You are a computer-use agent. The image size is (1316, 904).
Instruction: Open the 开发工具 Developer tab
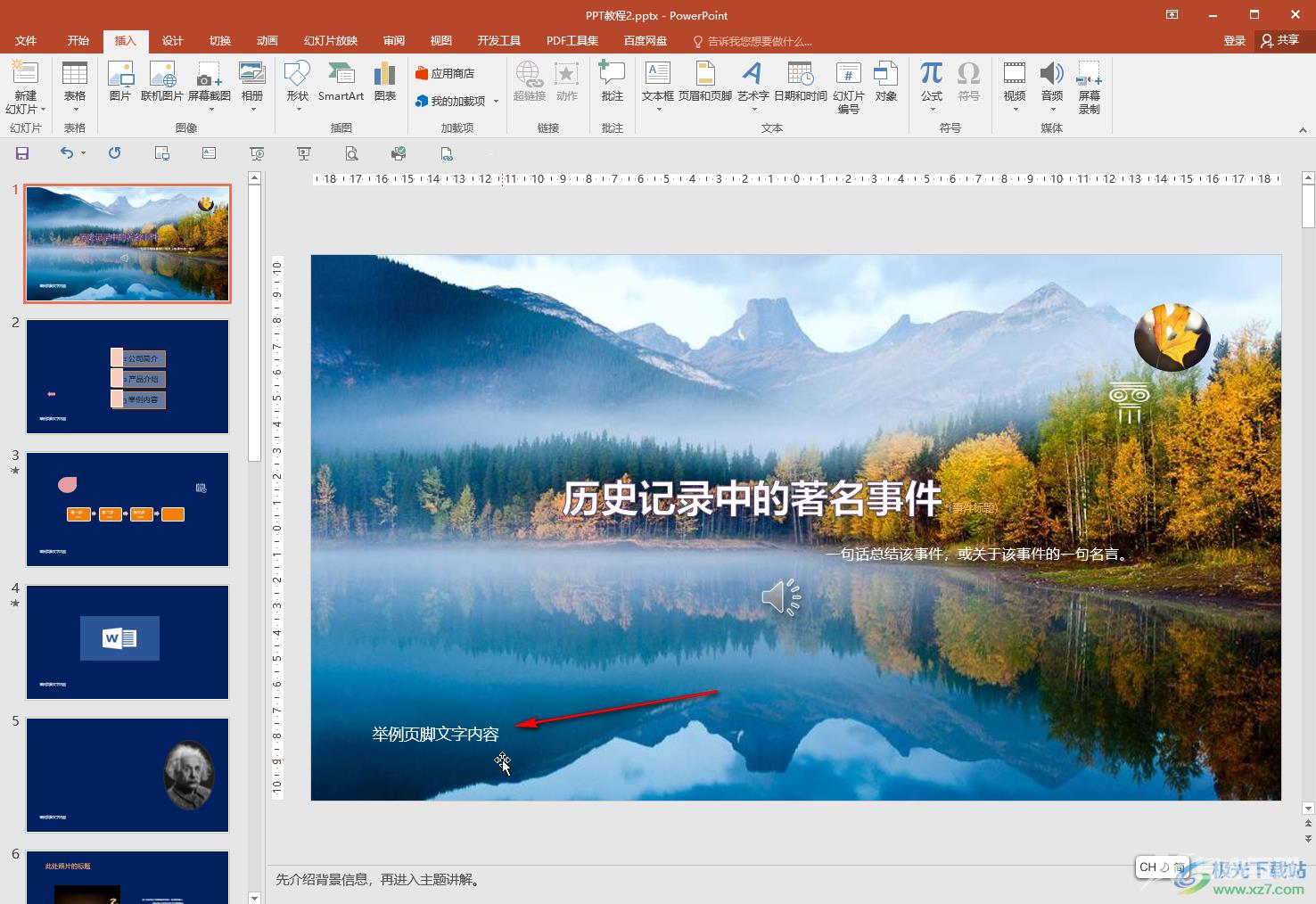click(499, 41)
